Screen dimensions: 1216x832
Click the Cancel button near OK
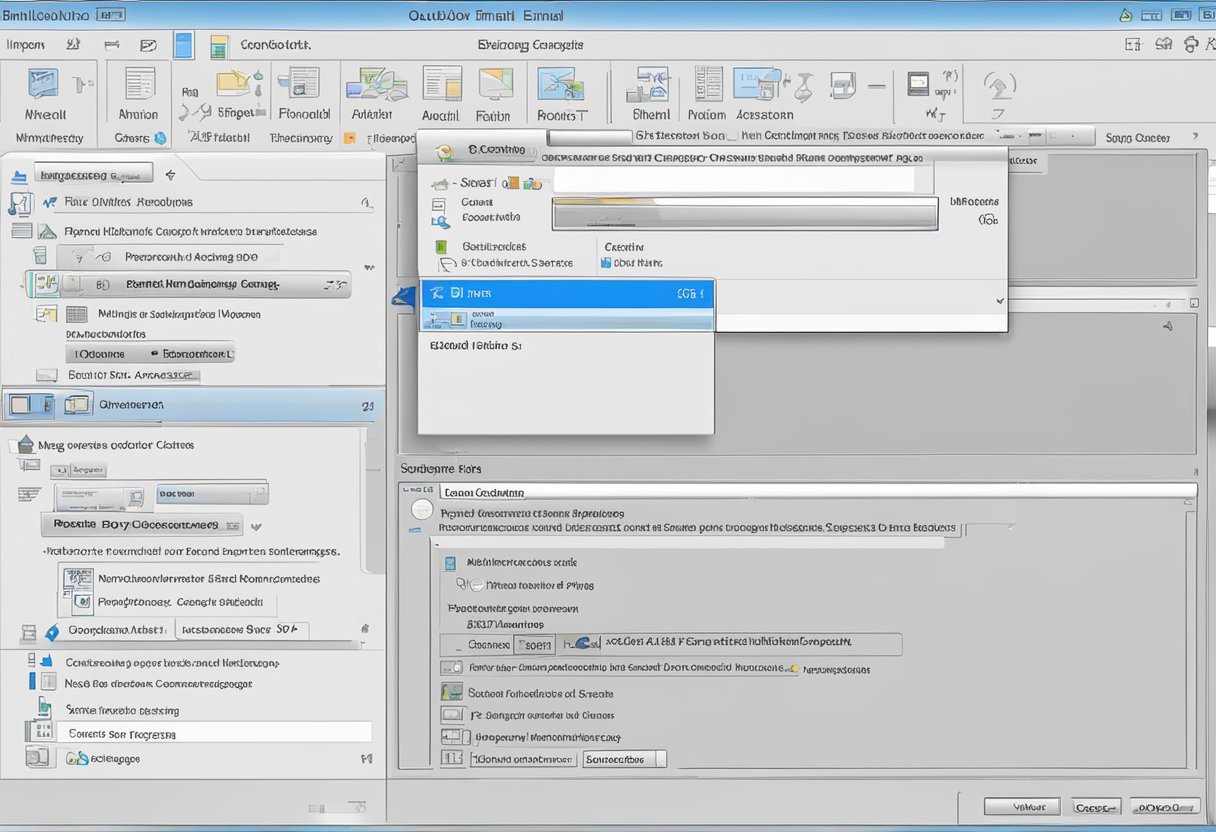[x=1096, y=806]
